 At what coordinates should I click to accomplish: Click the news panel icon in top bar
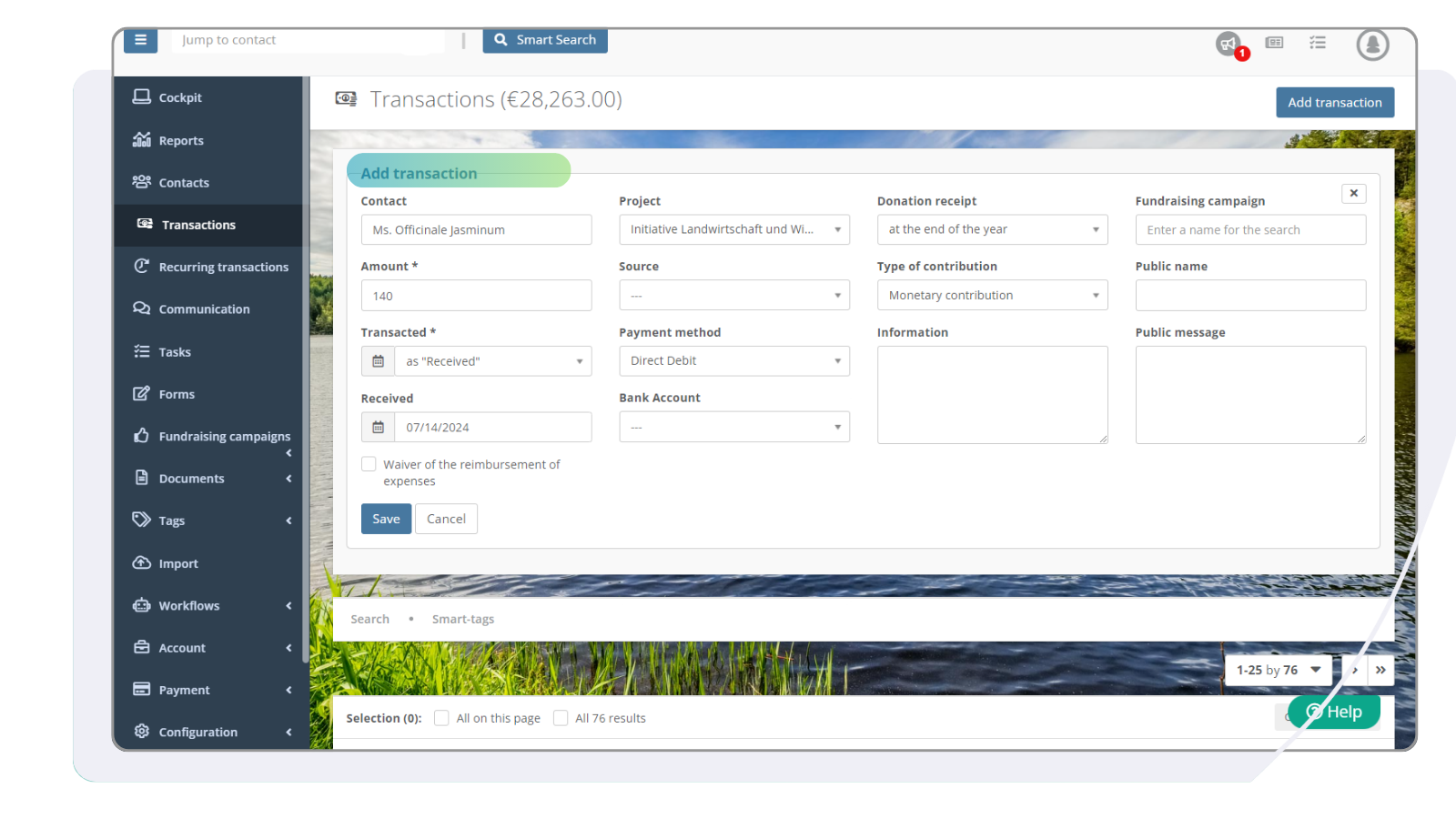point(1274,42)
